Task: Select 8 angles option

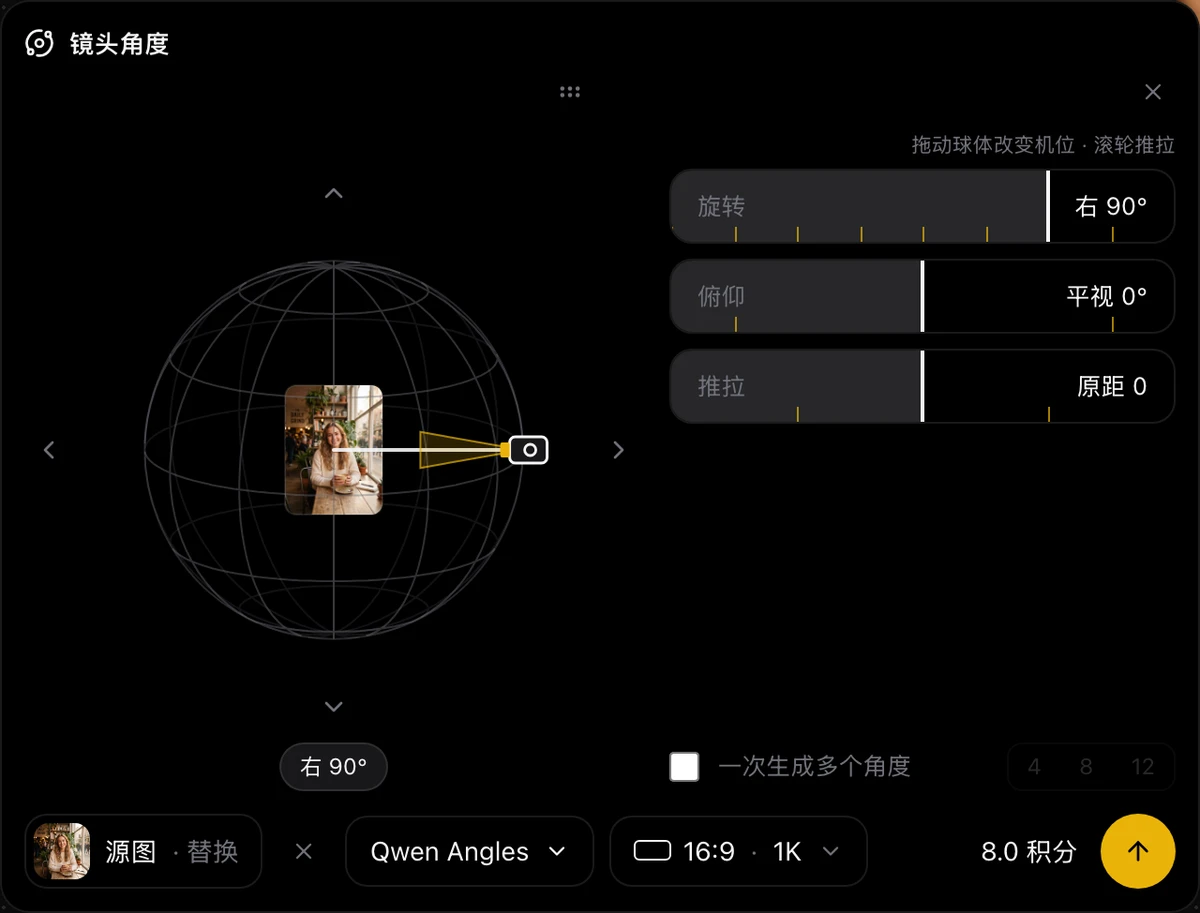Action: point(1086,767)
